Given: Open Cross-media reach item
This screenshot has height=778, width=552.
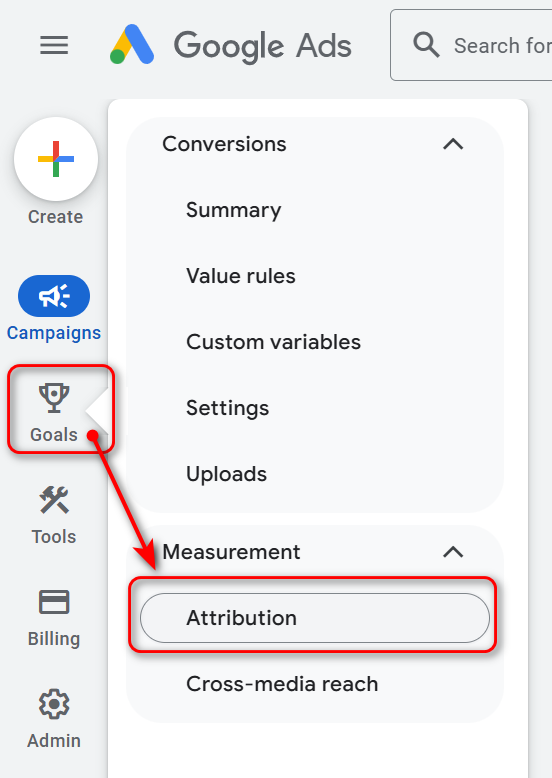Looking at the screenshot, I should pyautogui.click(x=282, y=684).
